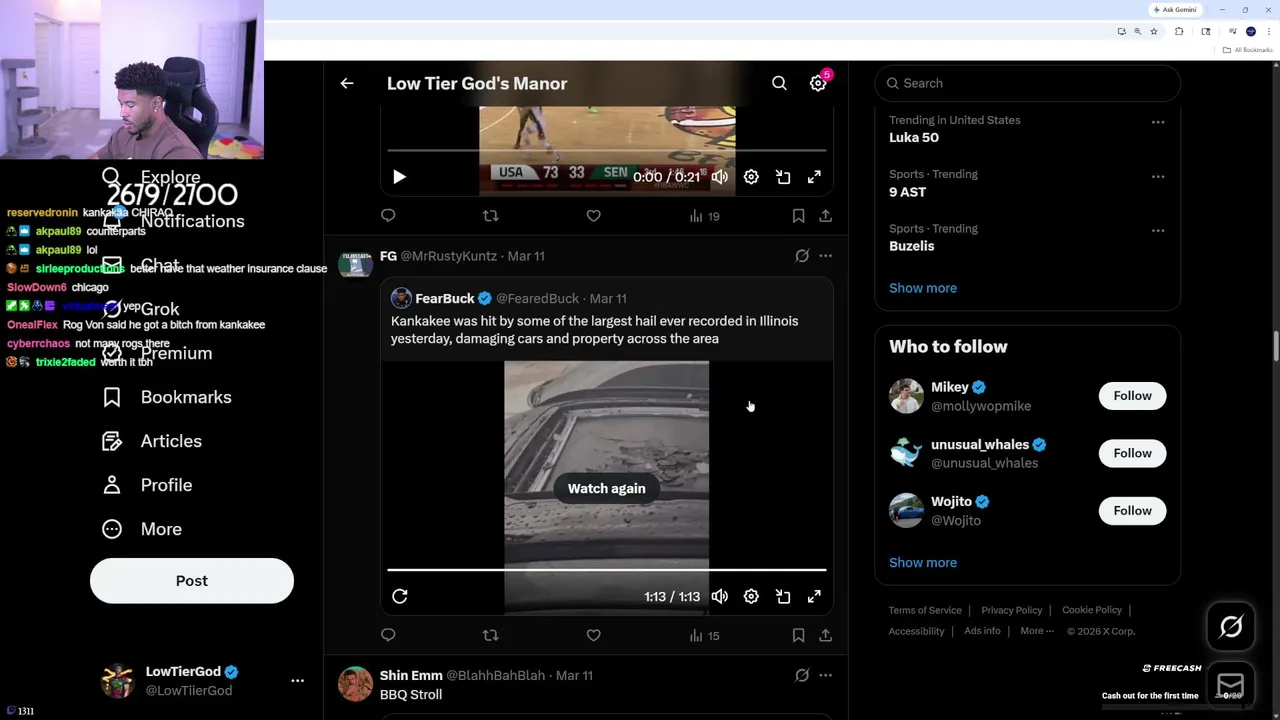This screenshot has height=720, width=1280.
Task: Open playback settings on the hail video
Action: (x=751, y=596)
